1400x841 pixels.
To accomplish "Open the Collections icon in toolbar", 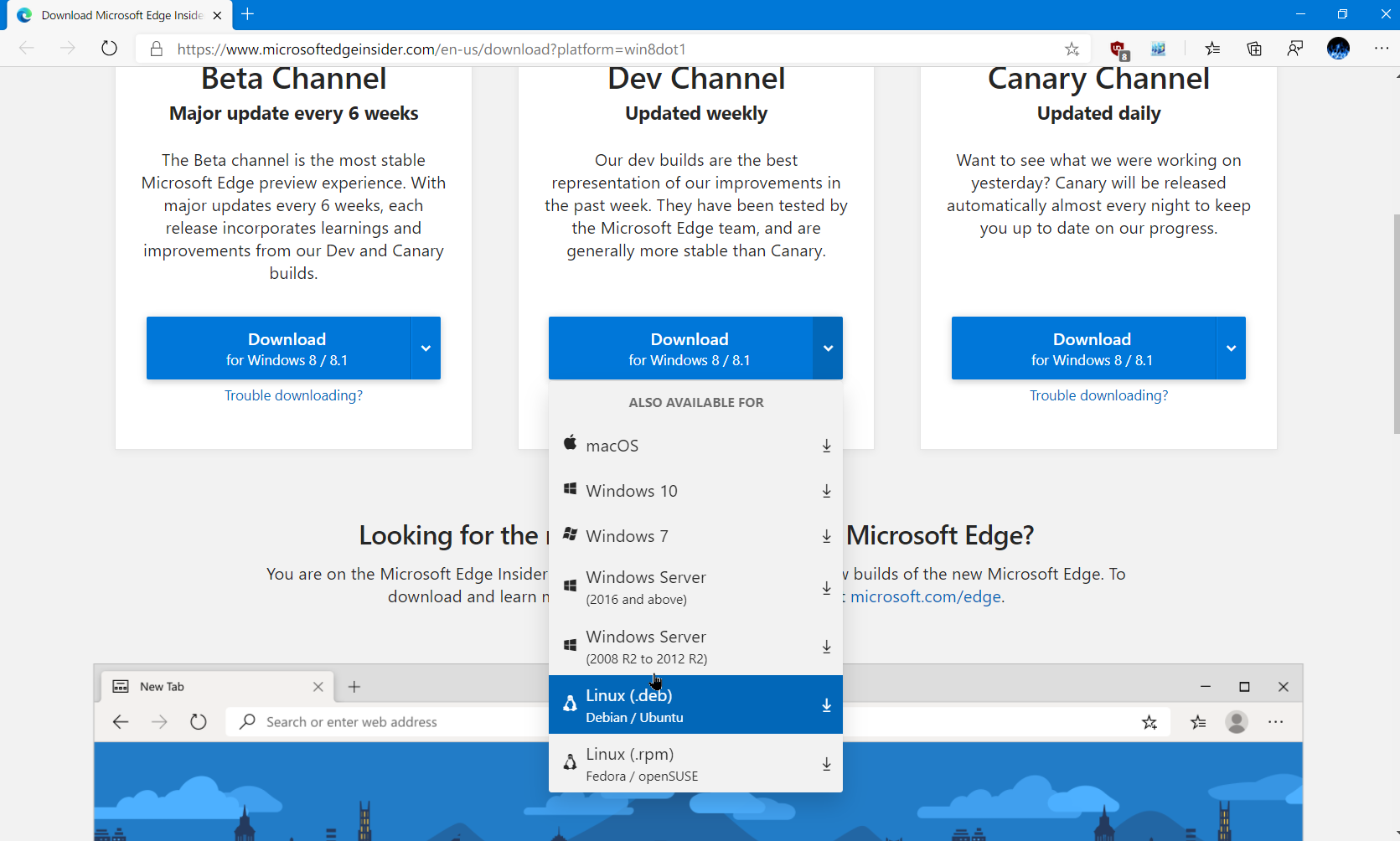I will (x=1254, y=49).
